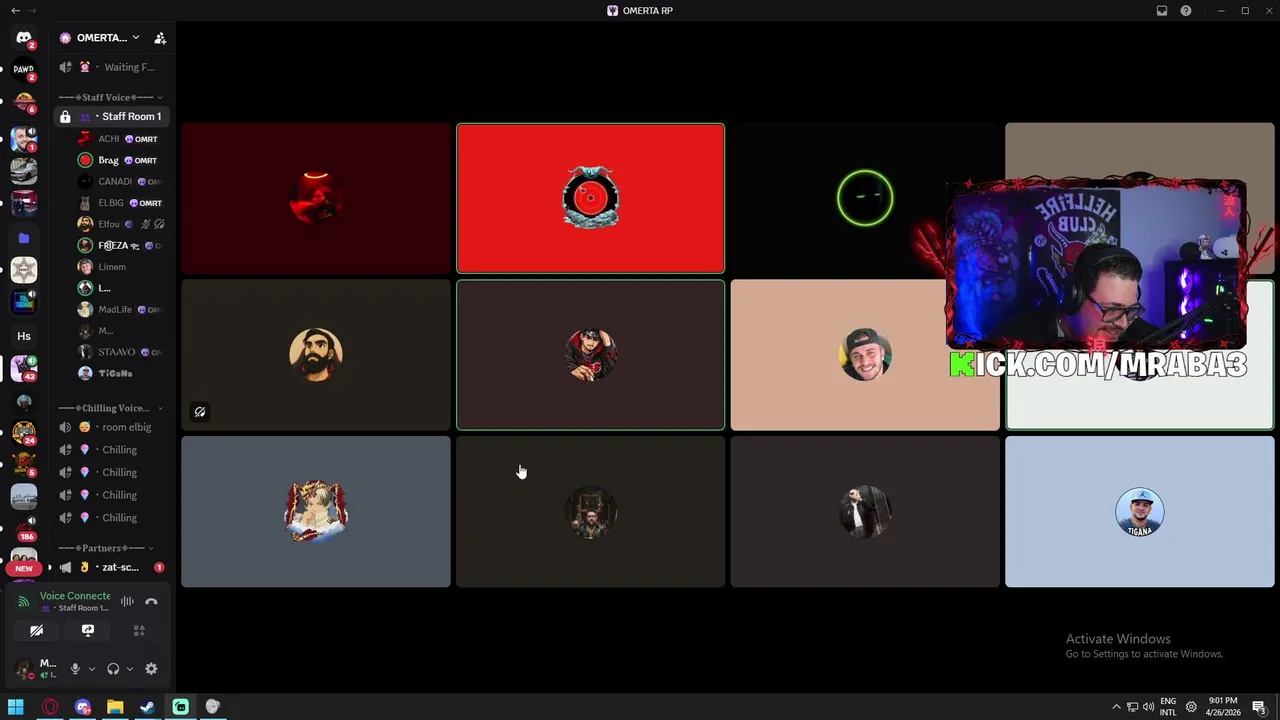
Task: Click the NEW unread mentions pill
Action: tap(24, 568)
